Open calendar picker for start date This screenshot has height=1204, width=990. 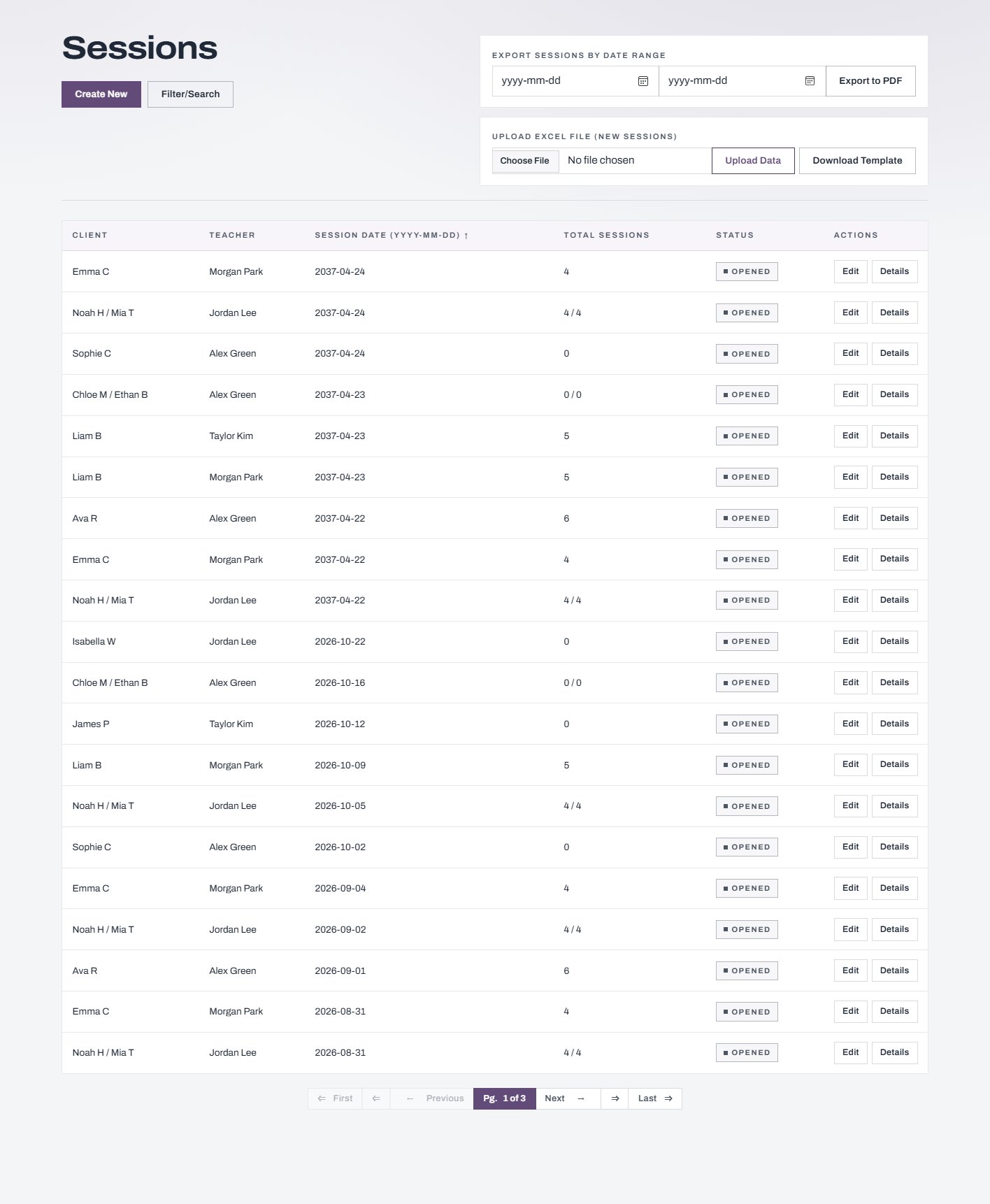[x=643, y=81]
